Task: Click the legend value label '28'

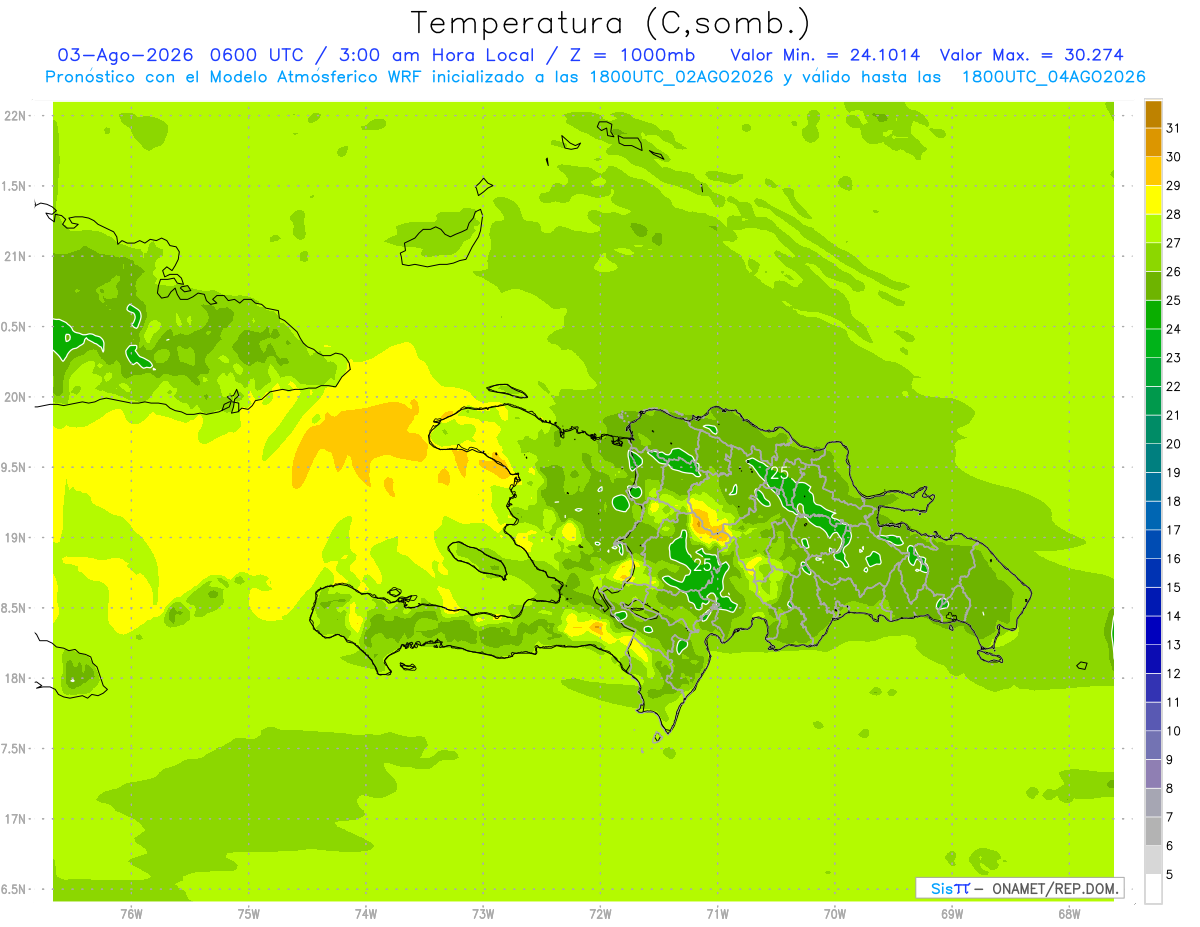Action: pyautogui.click(x=1174, y=214)
